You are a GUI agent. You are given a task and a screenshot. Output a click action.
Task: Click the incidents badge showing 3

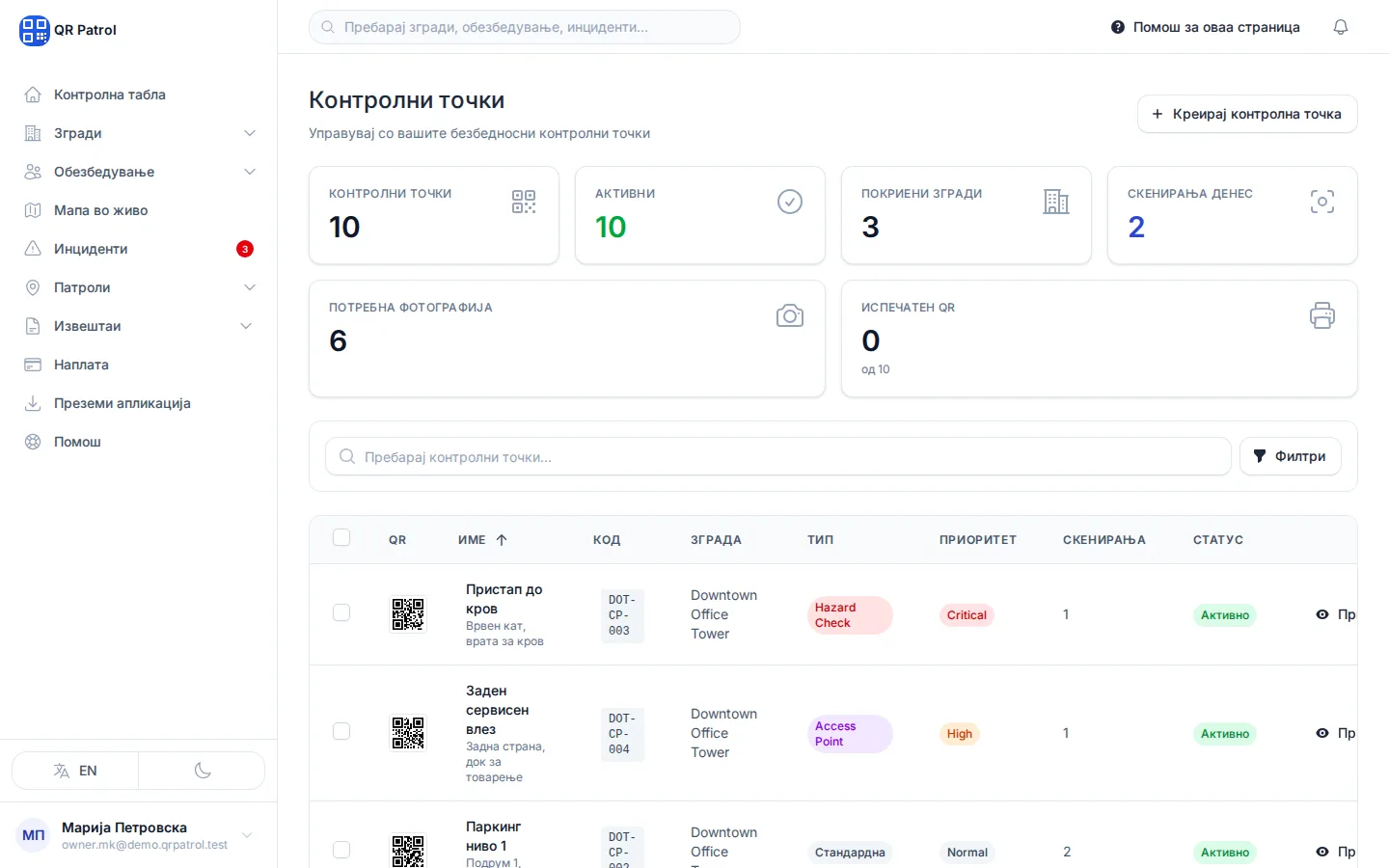[245, 249]
